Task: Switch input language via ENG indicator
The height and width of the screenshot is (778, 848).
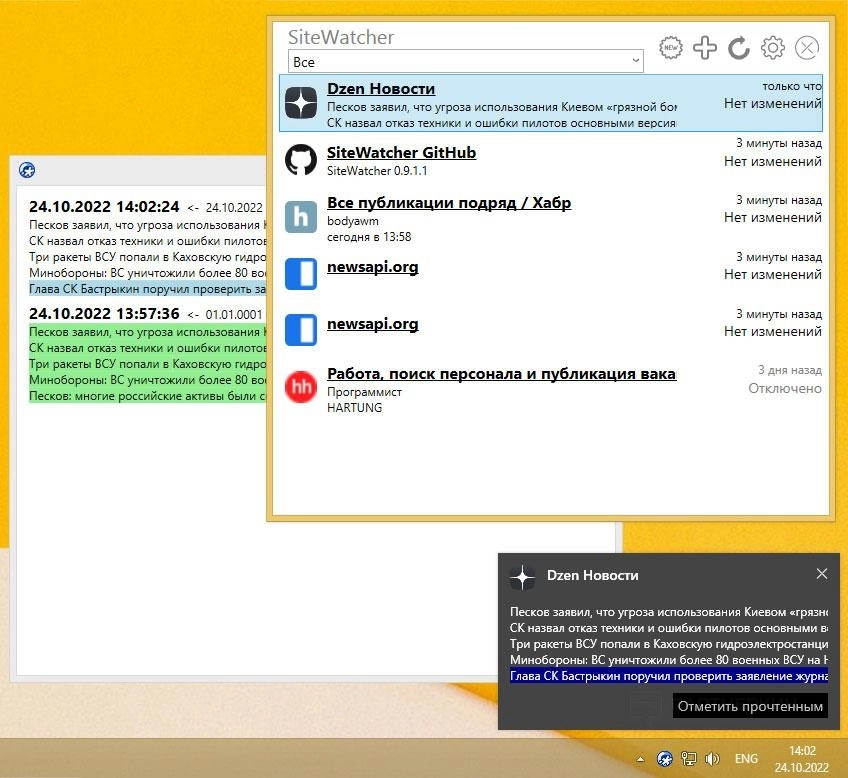Action: point(746,758)
